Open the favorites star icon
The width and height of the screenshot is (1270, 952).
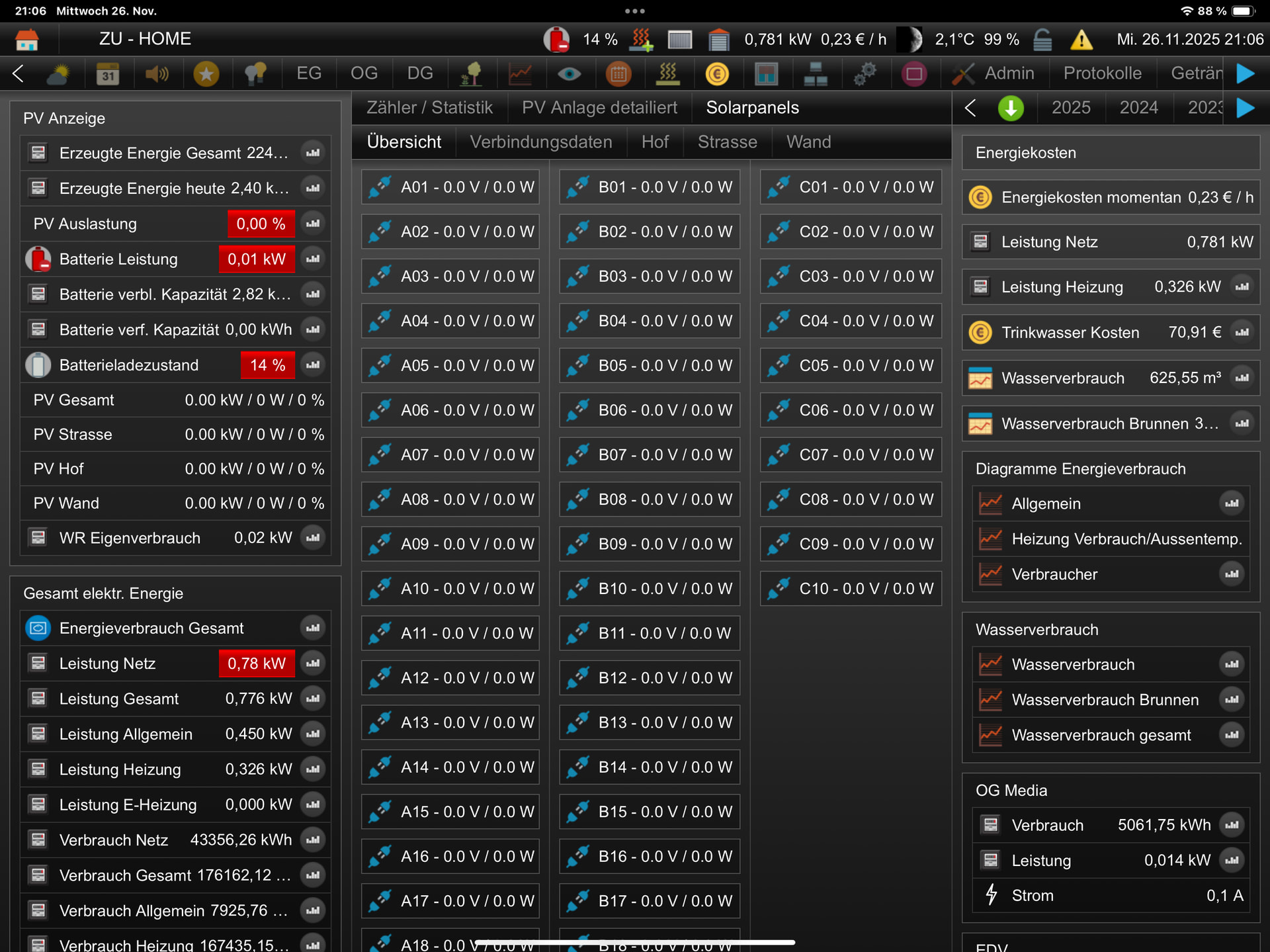pyautogui.click(x=206, y=73)
